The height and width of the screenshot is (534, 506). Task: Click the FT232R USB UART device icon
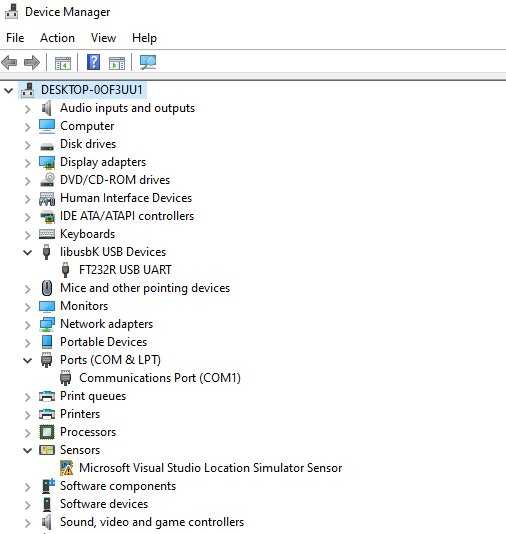[x=65, y=270]
